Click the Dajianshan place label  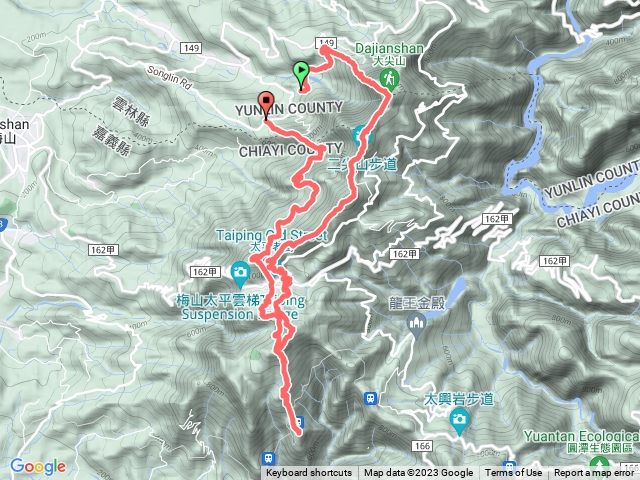(x=389, y=49)
